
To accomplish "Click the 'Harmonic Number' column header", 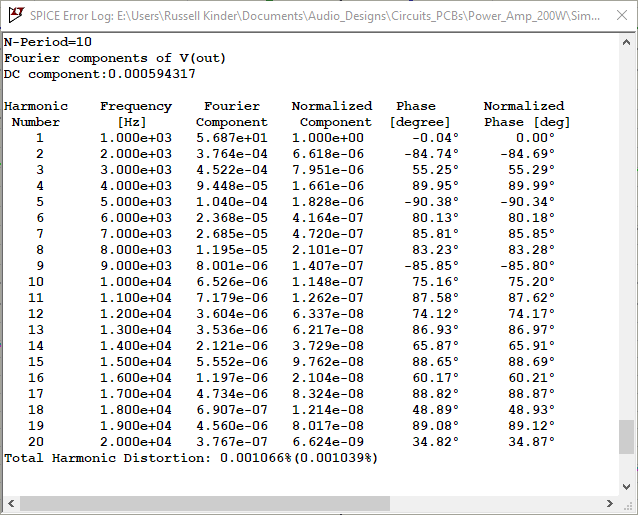I will tap(36, 114).
